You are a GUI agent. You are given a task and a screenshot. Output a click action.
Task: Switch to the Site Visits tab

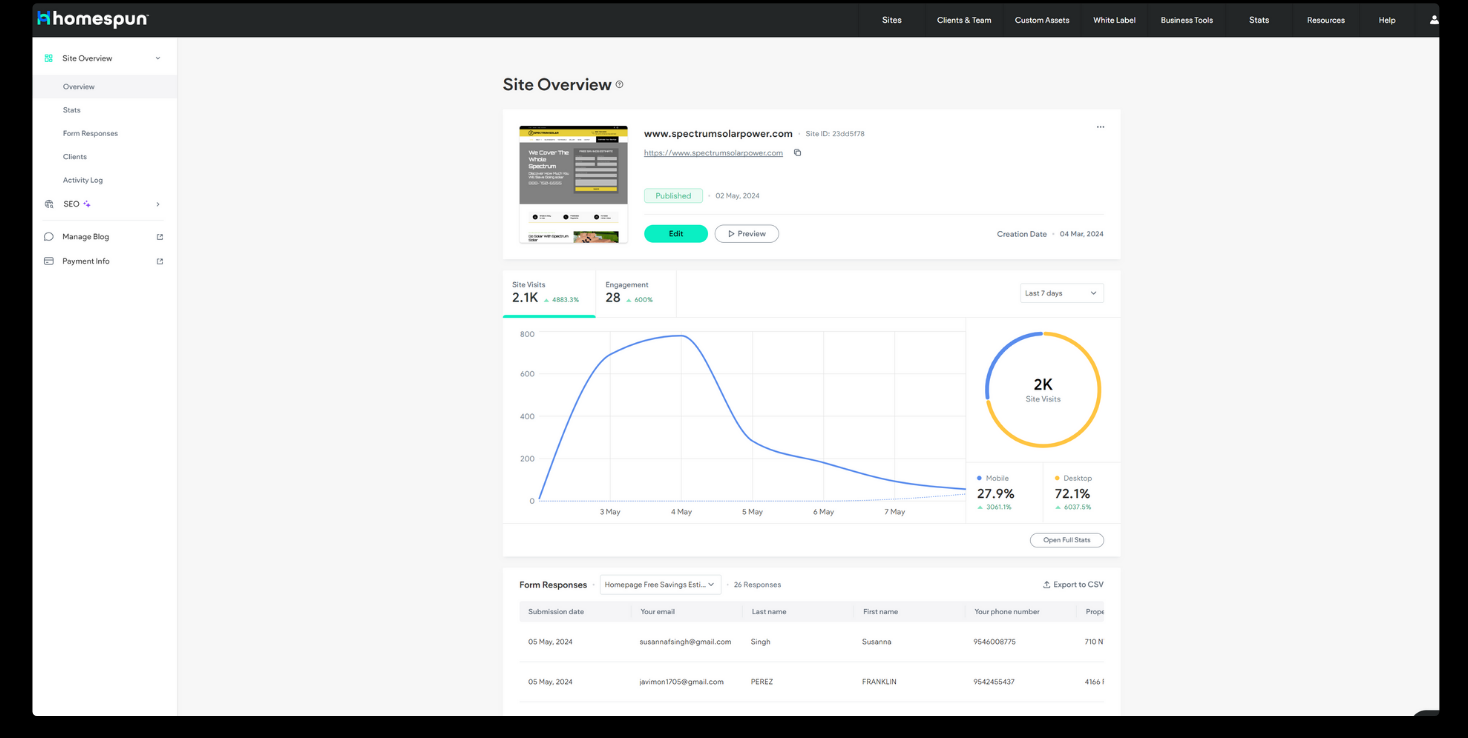coord(549,293)
